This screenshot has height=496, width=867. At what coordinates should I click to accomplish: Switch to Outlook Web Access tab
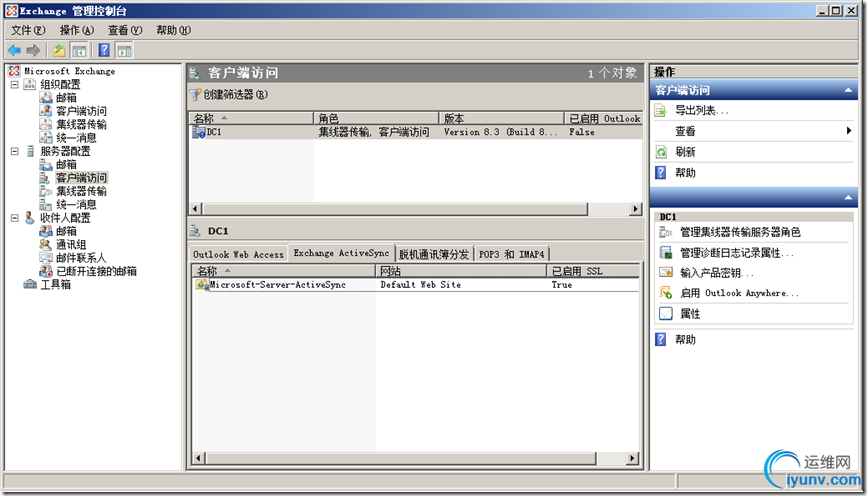238,254
